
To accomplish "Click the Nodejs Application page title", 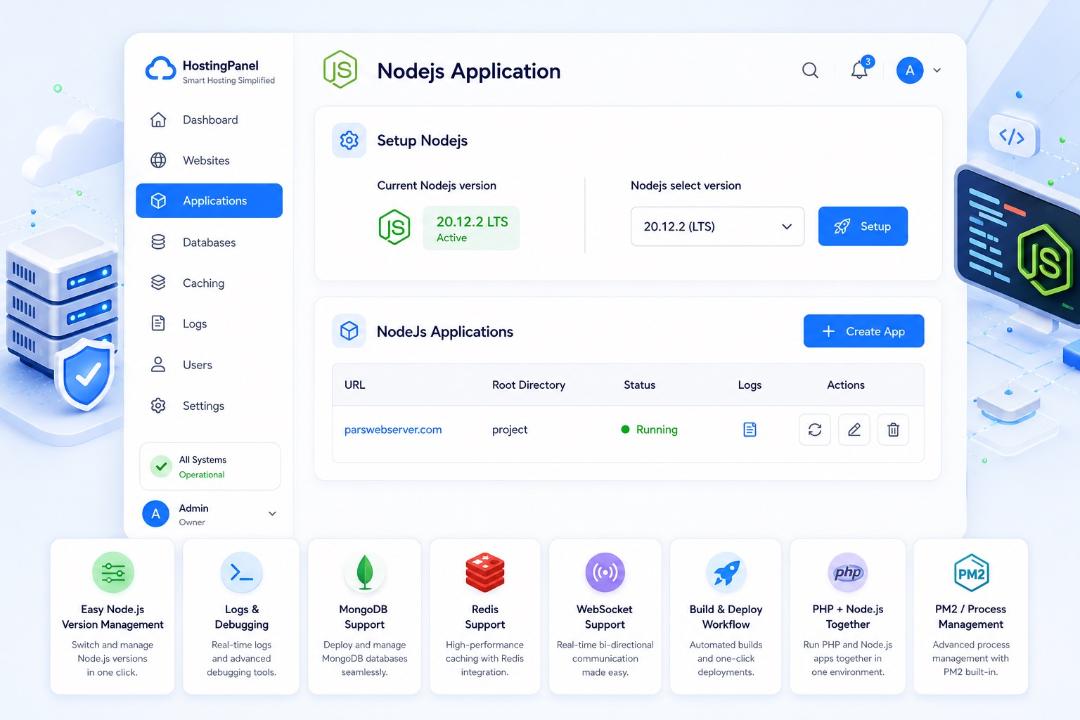I will [x=468, y=71].
